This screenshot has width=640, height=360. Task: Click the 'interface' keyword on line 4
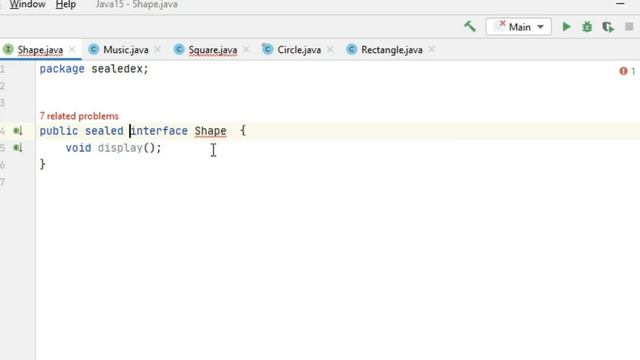click(x=159, y=131)
